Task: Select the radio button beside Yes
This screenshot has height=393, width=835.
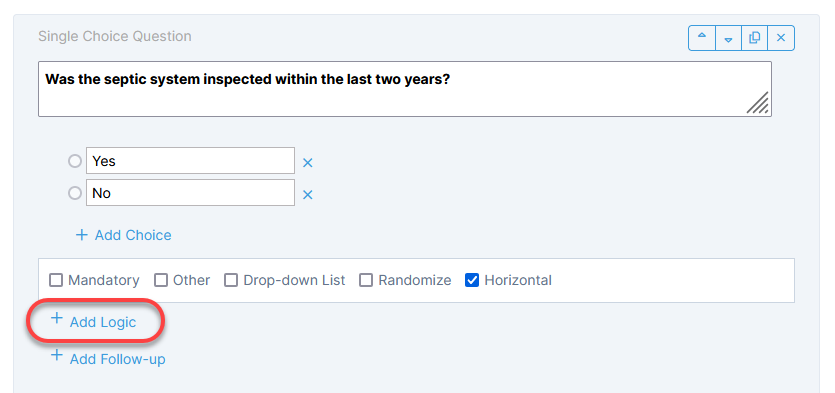Action: [75, 161]
